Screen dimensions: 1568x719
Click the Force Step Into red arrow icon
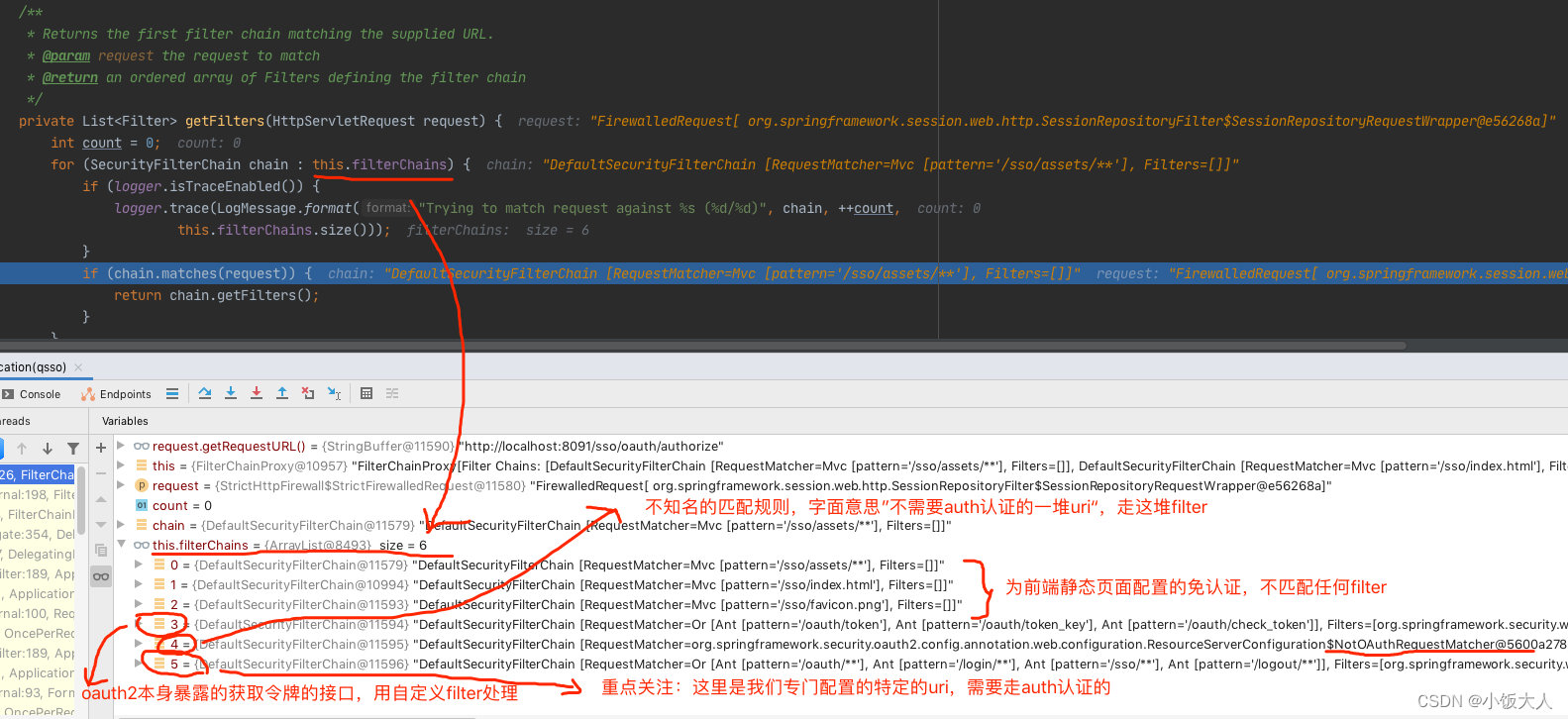pyautogui.click(x=257, y=393)
